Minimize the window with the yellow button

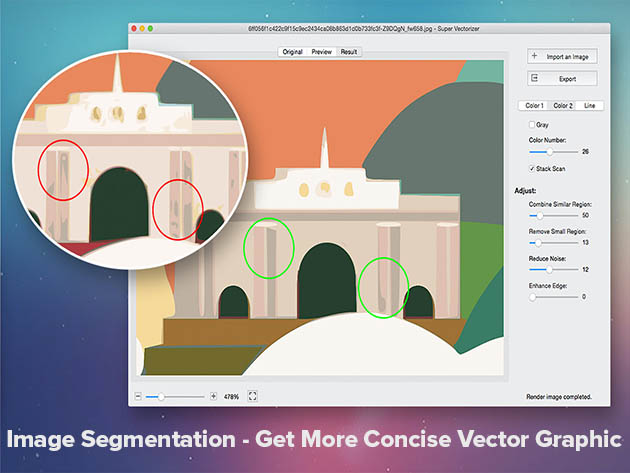click(147, 31)
